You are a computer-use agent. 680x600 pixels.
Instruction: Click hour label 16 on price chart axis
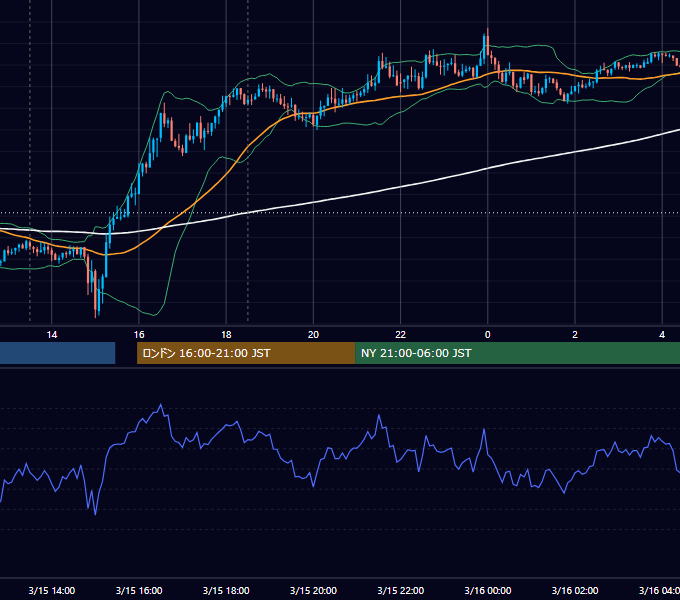pyautogui.click(x=139, y=335)
